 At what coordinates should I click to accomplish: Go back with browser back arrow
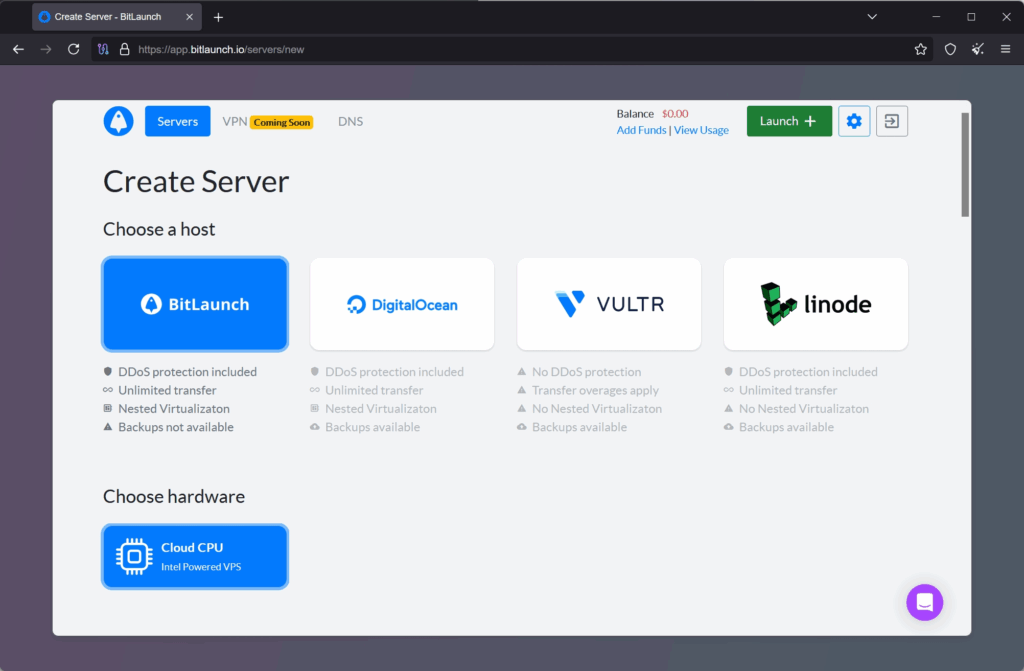18,50
